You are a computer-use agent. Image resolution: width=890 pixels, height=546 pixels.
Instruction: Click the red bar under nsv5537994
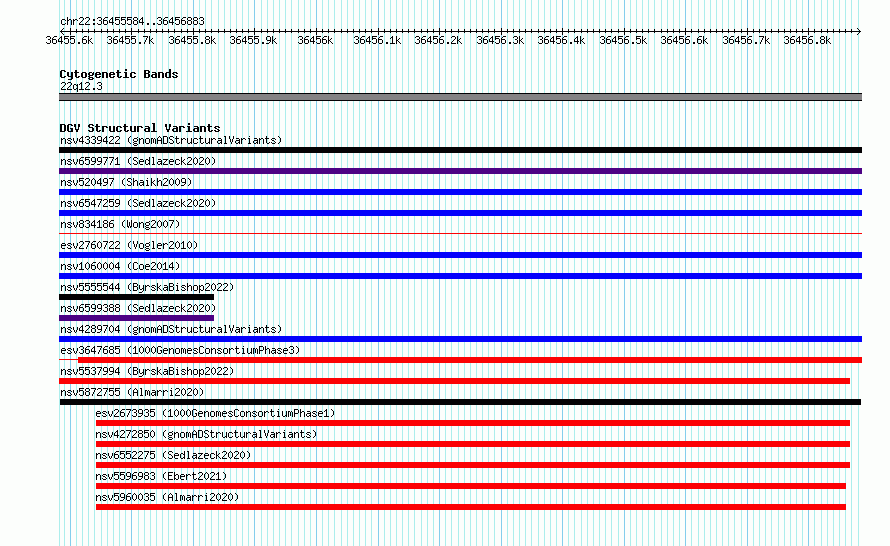[455, 381]
